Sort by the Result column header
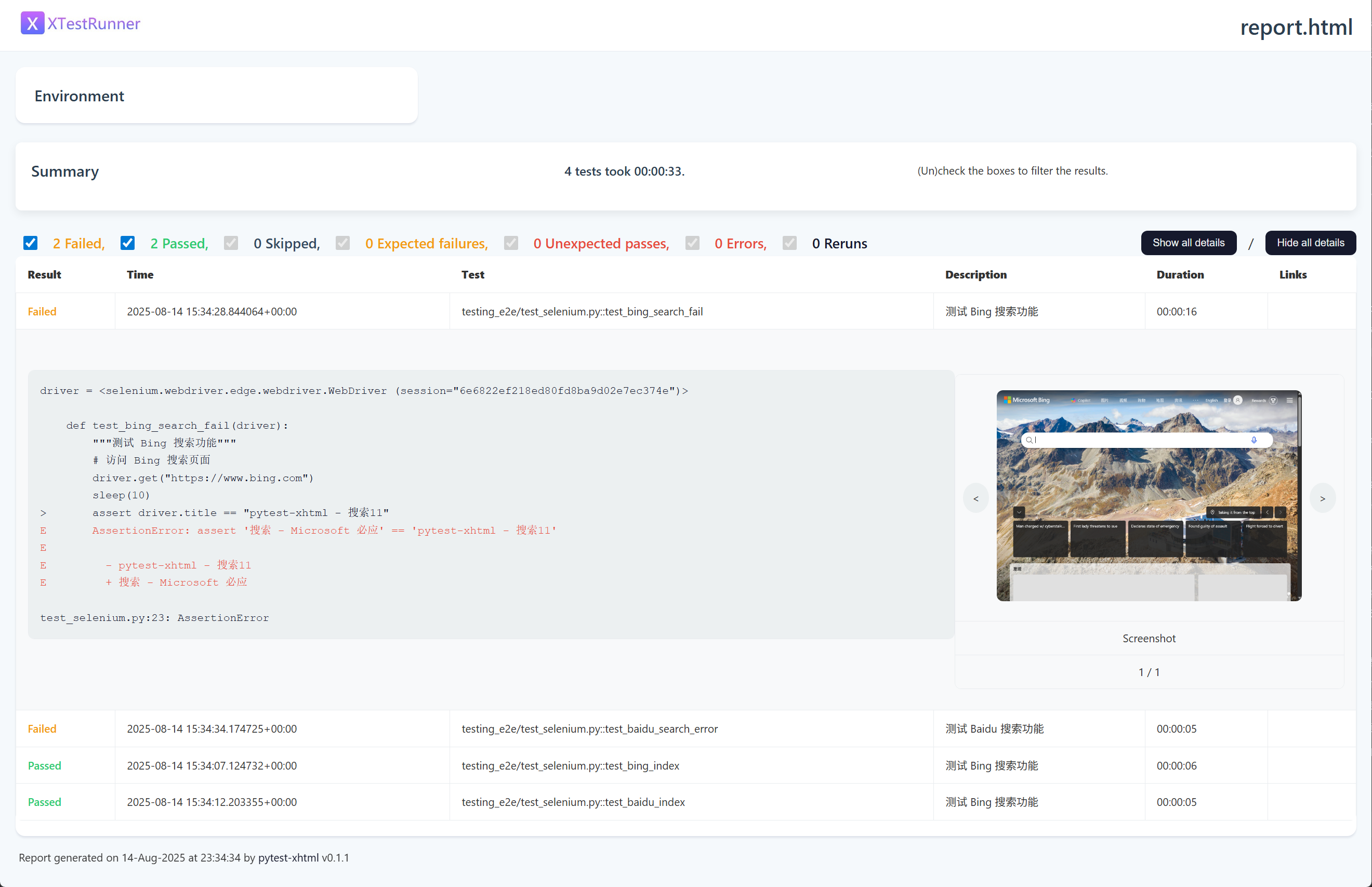 click(44, 275)
